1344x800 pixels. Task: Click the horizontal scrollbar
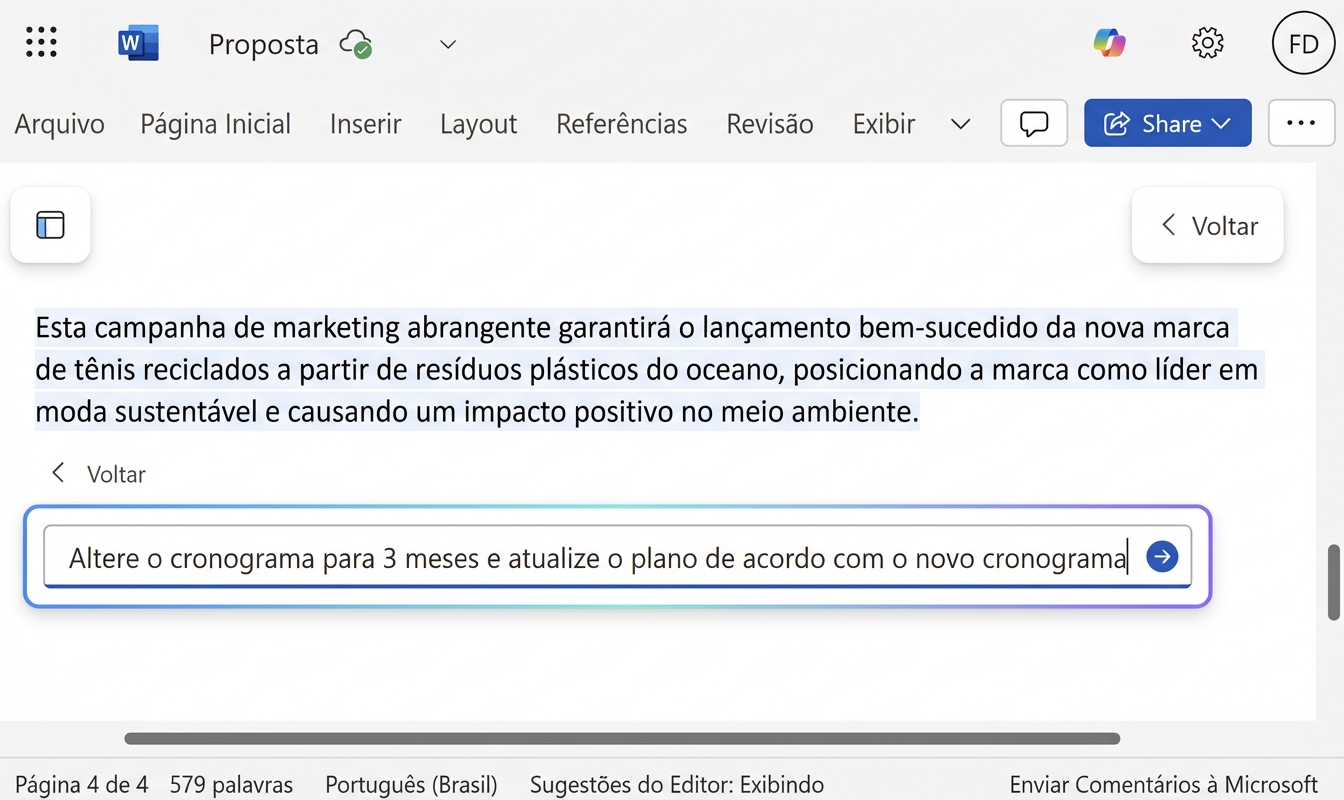[x=620, y=738]
